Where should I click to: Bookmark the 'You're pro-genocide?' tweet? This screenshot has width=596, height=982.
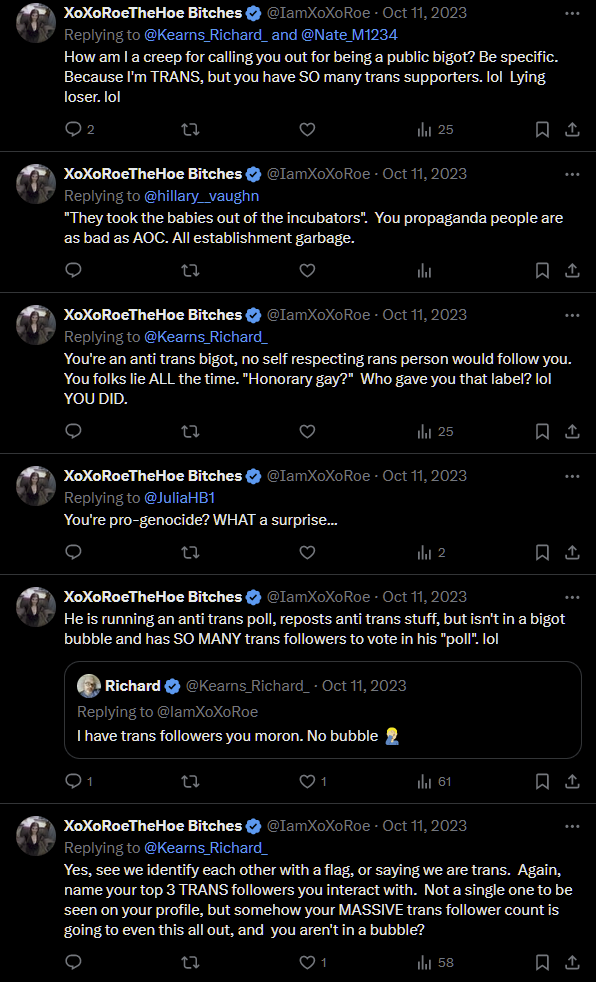point(543,552)
